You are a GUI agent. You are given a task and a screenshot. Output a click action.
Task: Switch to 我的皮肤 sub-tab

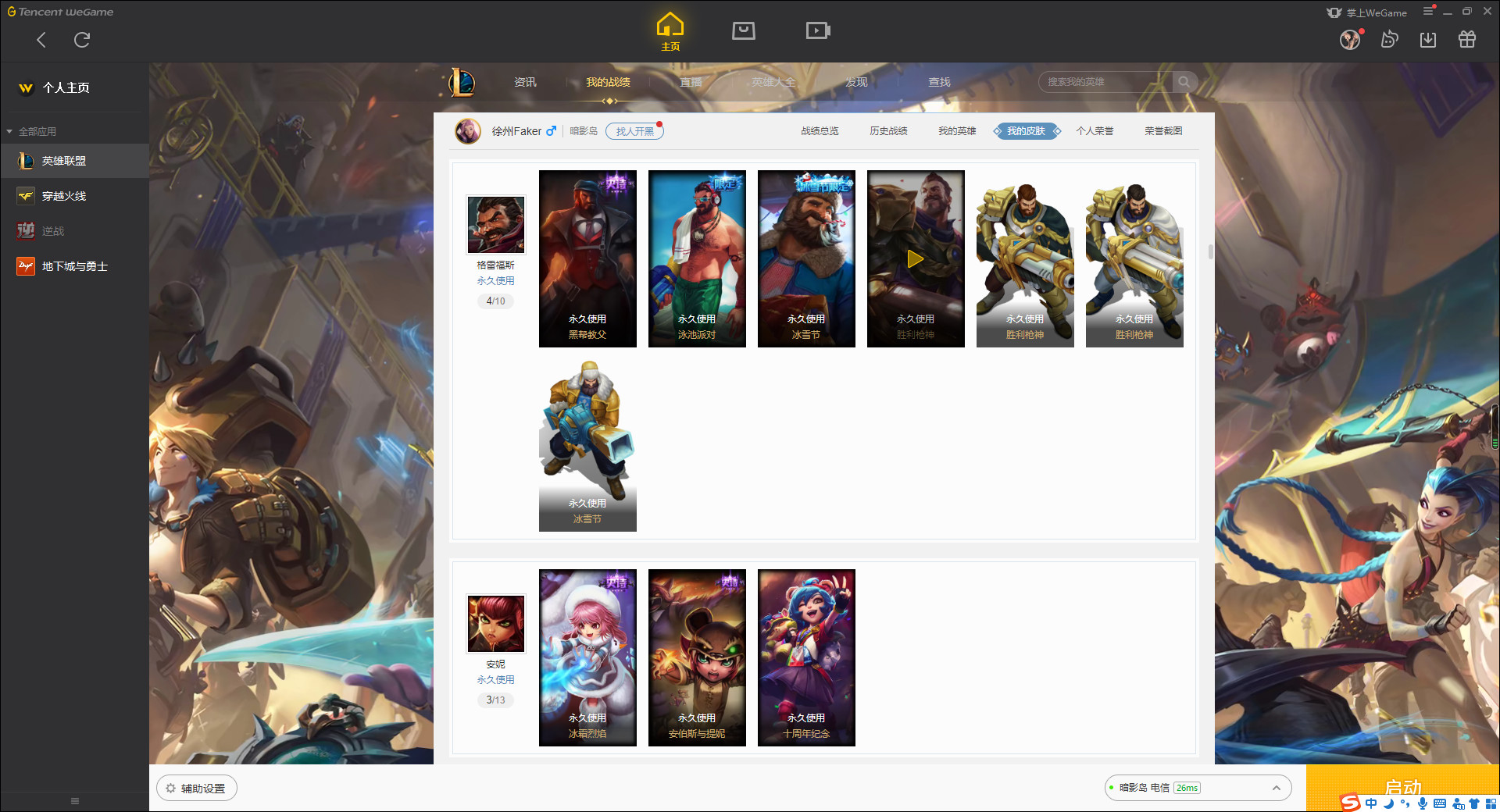point(1026,131)
